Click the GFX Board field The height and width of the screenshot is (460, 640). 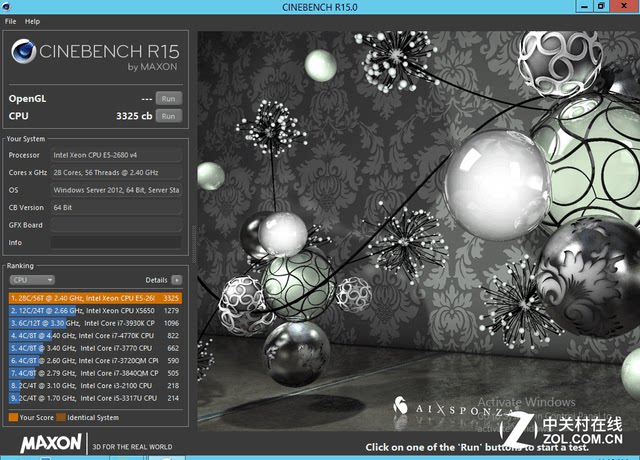pos(116,225)
